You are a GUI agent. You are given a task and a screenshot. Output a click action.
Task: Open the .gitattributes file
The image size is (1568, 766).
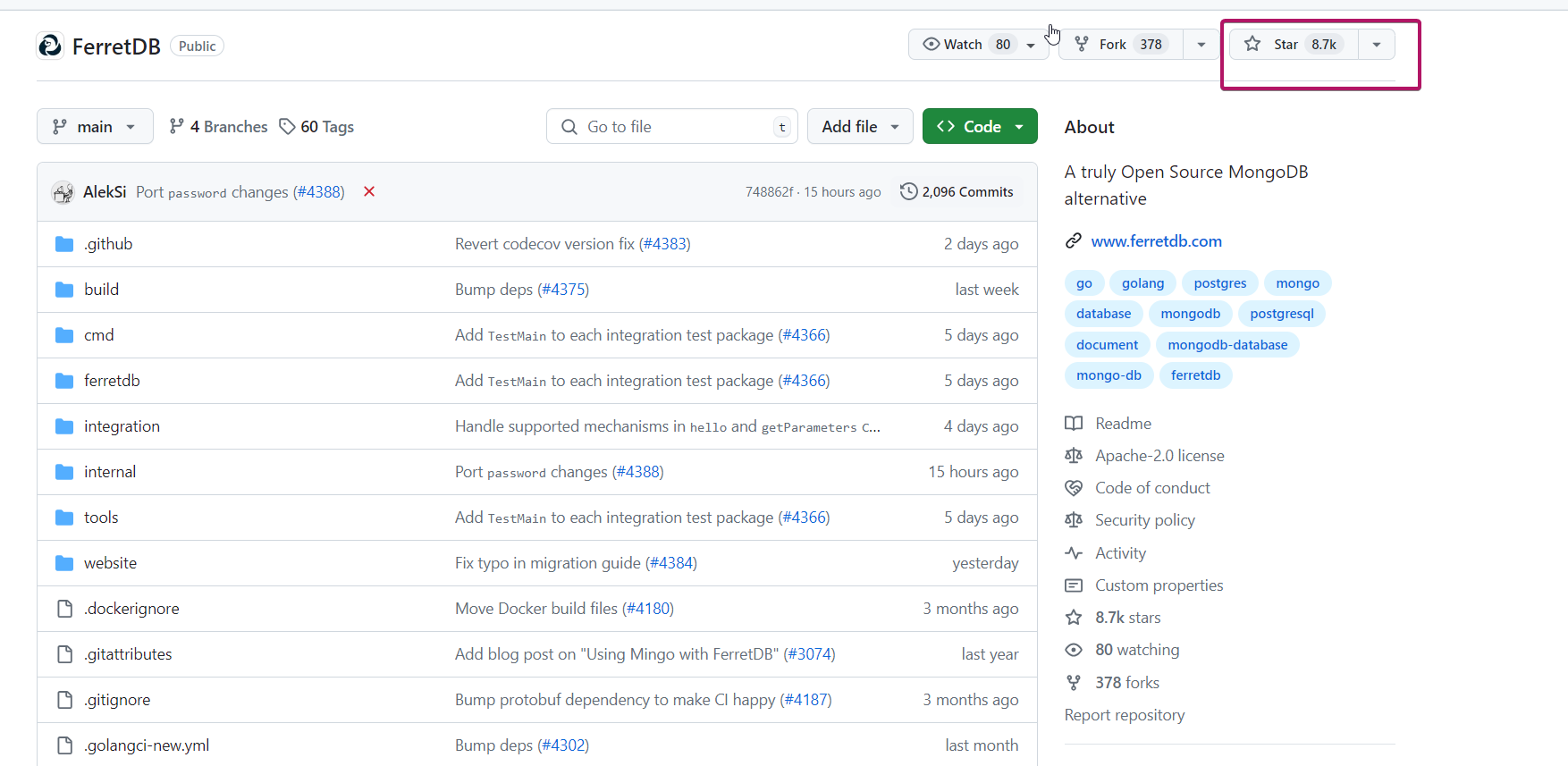point(128,654)
